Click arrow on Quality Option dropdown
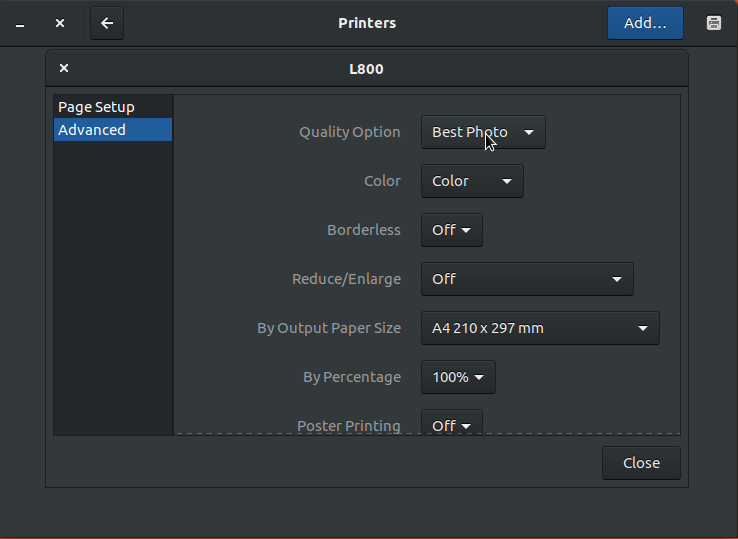 pos(529,132)
